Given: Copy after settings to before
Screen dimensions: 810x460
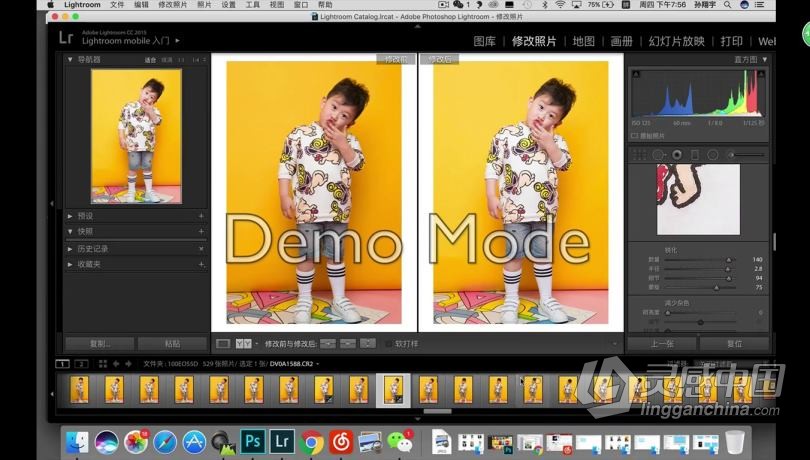Looking at the screenshot, I should [348, 344].
